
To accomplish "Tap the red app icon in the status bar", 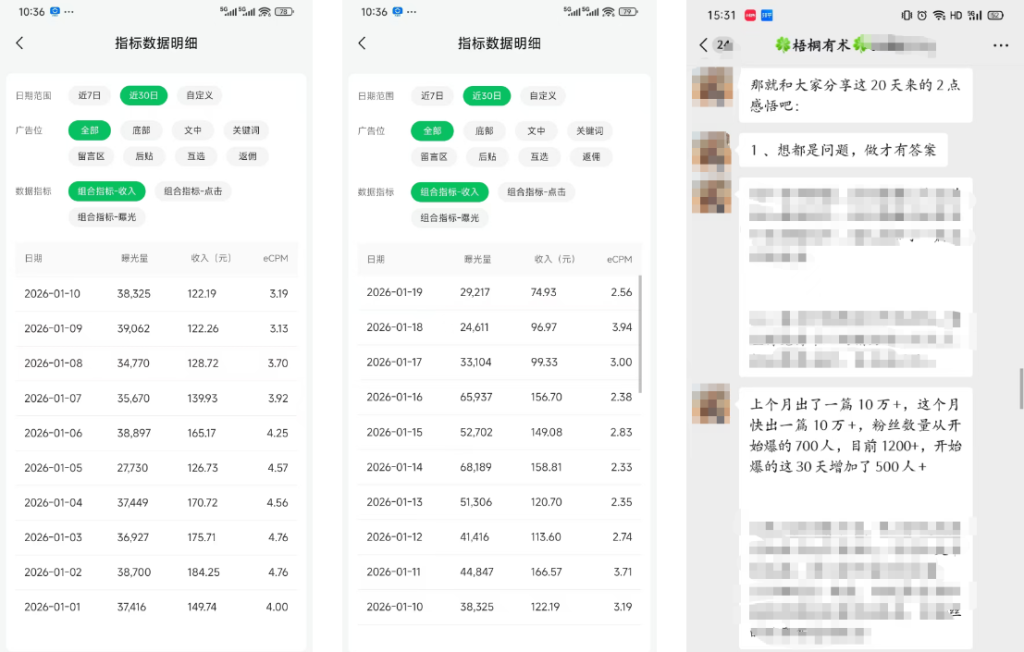I will click(x=750, y=15).
